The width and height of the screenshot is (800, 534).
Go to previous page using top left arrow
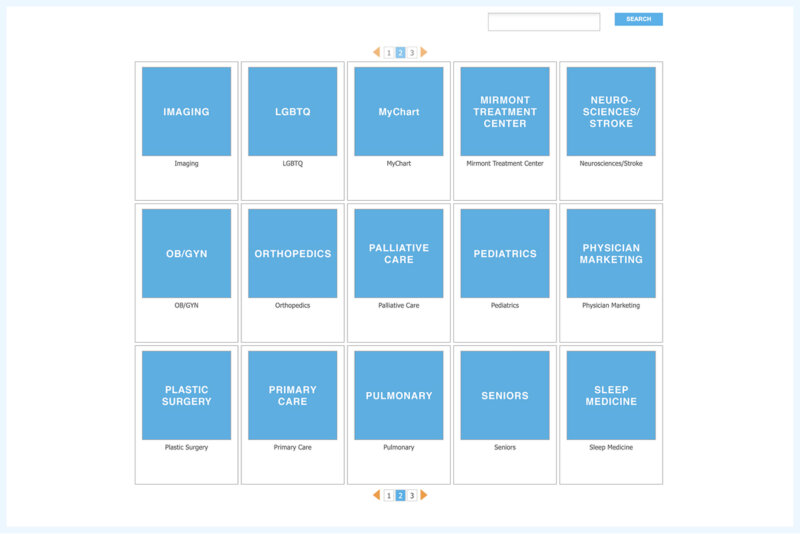click(x=377, y=52)
